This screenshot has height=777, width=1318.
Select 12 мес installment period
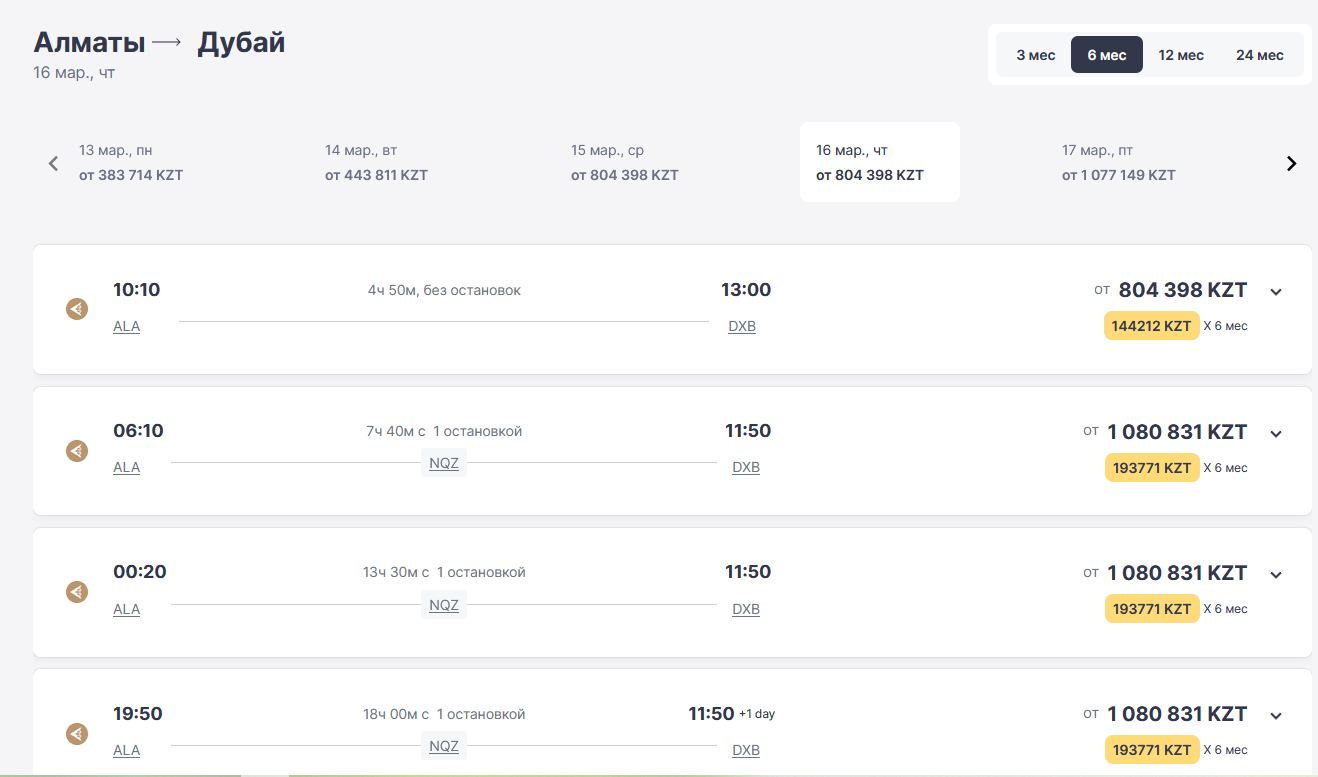point(1181,55)
